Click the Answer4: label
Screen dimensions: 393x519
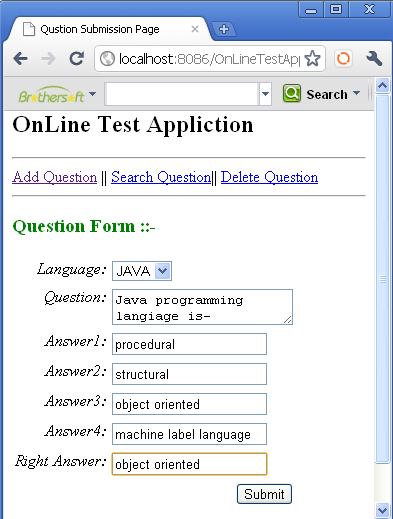pos(76,431)
